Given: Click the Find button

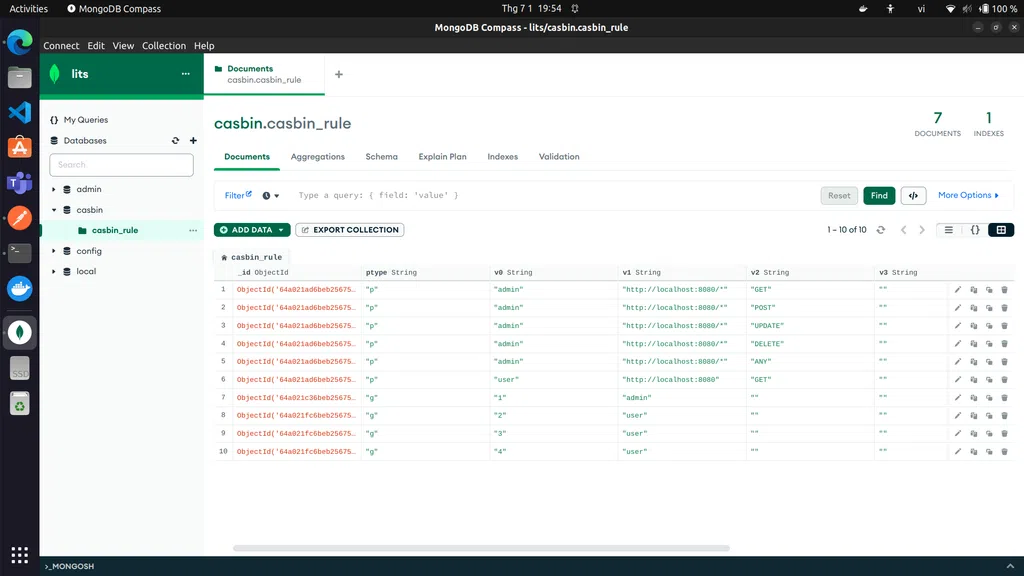Looking at the screenshot, I should pos(879,196).
